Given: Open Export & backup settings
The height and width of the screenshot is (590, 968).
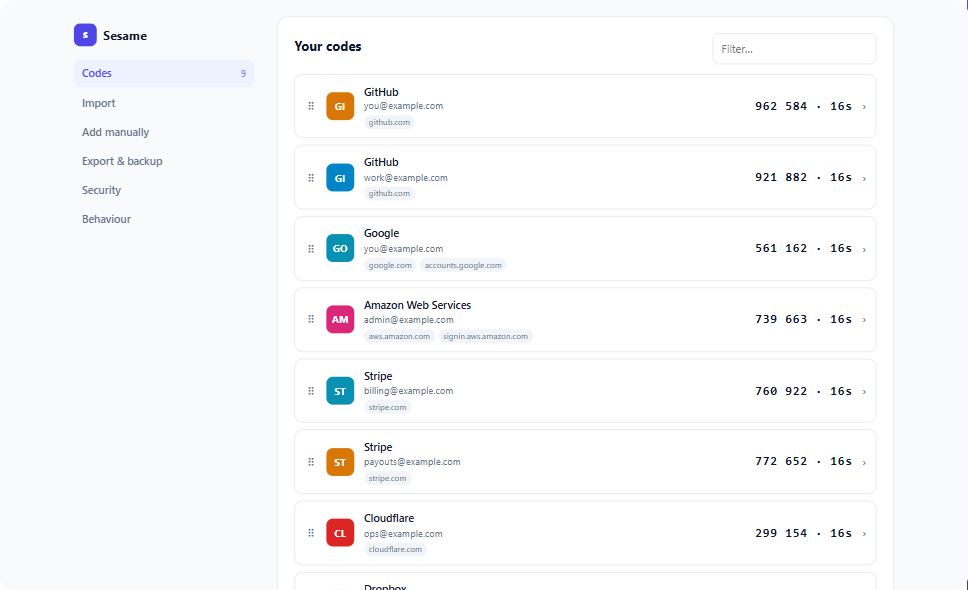Looking at the screenshot, I should (x=122, y=161).
